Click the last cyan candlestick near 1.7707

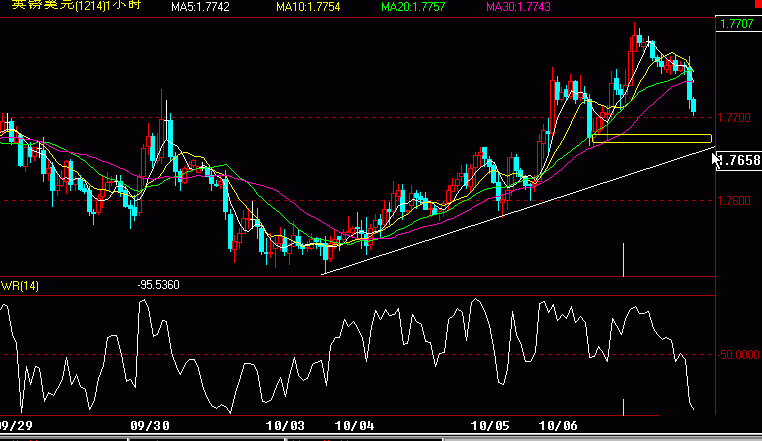[x=693, y=106]
